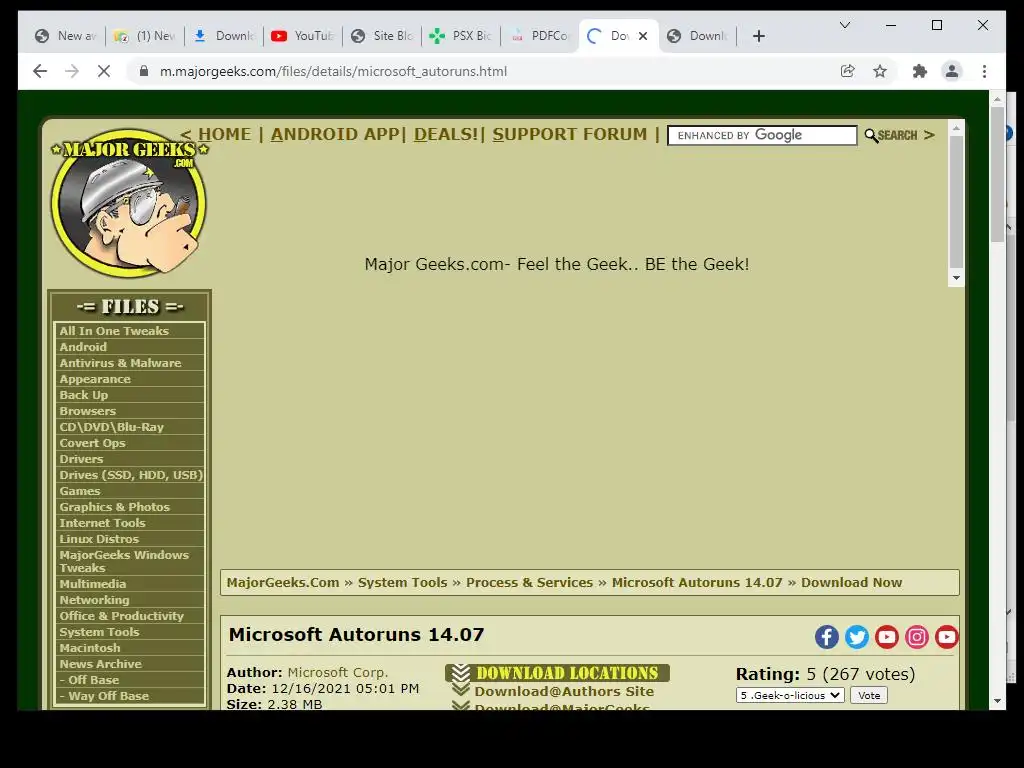Click the address bar URL
Screen dimensions: 1024x768
333,71
